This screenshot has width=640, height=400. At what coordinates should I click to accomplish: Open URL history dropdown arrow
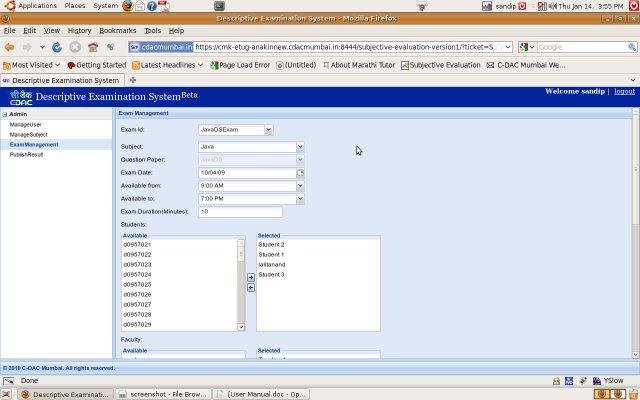(x=508, y=47)
